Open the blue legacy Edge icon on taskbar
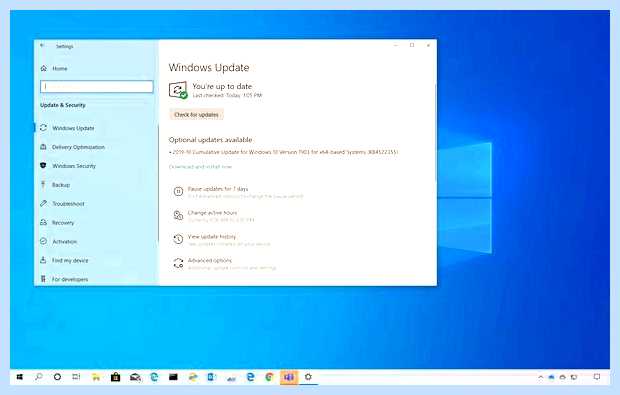620x395 pixels. (x=250, y=377)
